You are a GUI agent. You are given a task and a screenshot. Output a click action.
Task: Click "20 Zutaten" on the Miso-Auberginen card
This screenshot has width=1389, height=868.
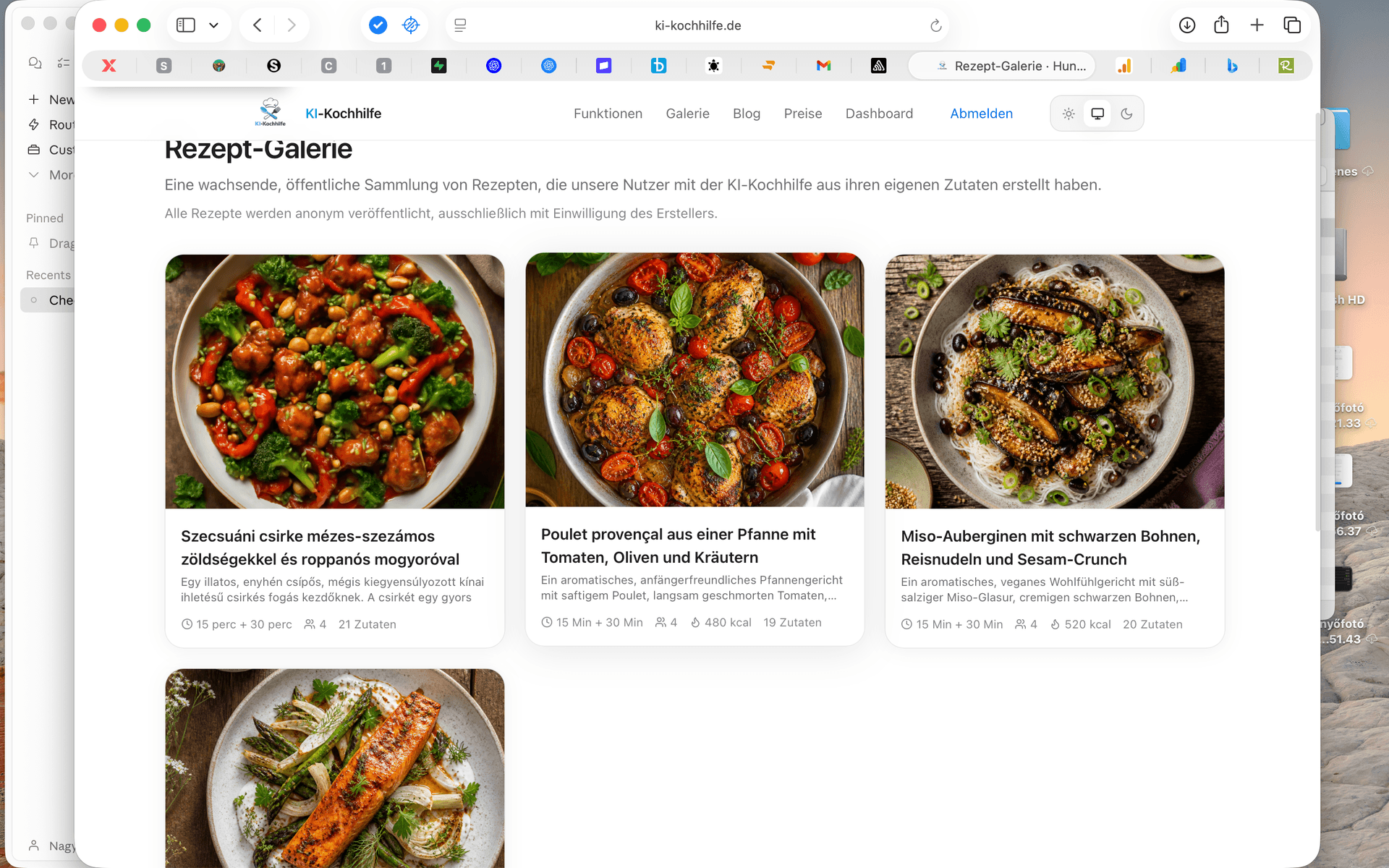[1152, 624]
